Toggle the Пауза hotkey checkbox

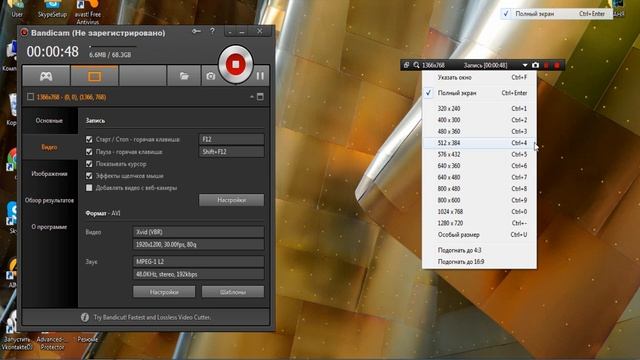[89, 151]
